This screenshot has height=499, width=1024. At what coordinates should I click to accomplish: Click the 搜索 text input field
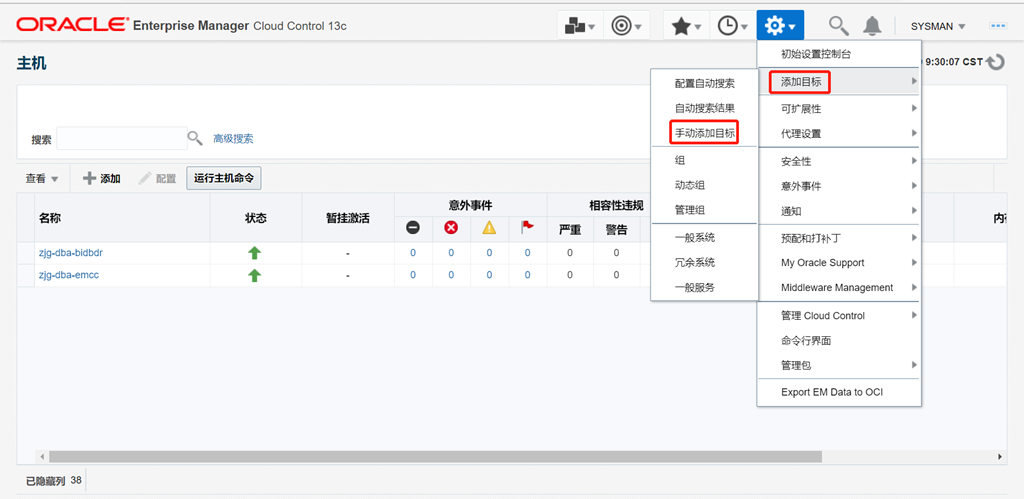(x=122, y=138)
